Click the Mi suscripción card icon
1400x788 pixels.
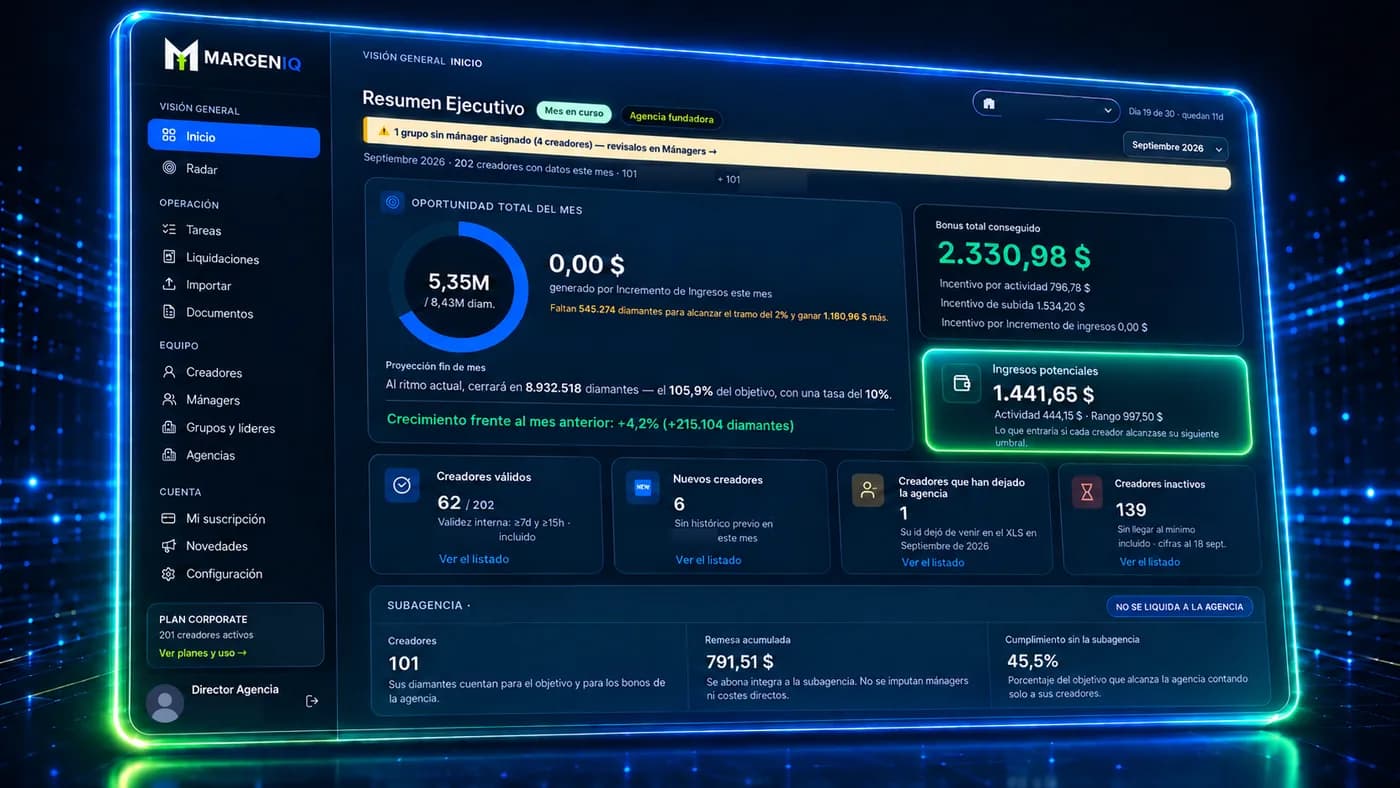[x=169, y=518]
